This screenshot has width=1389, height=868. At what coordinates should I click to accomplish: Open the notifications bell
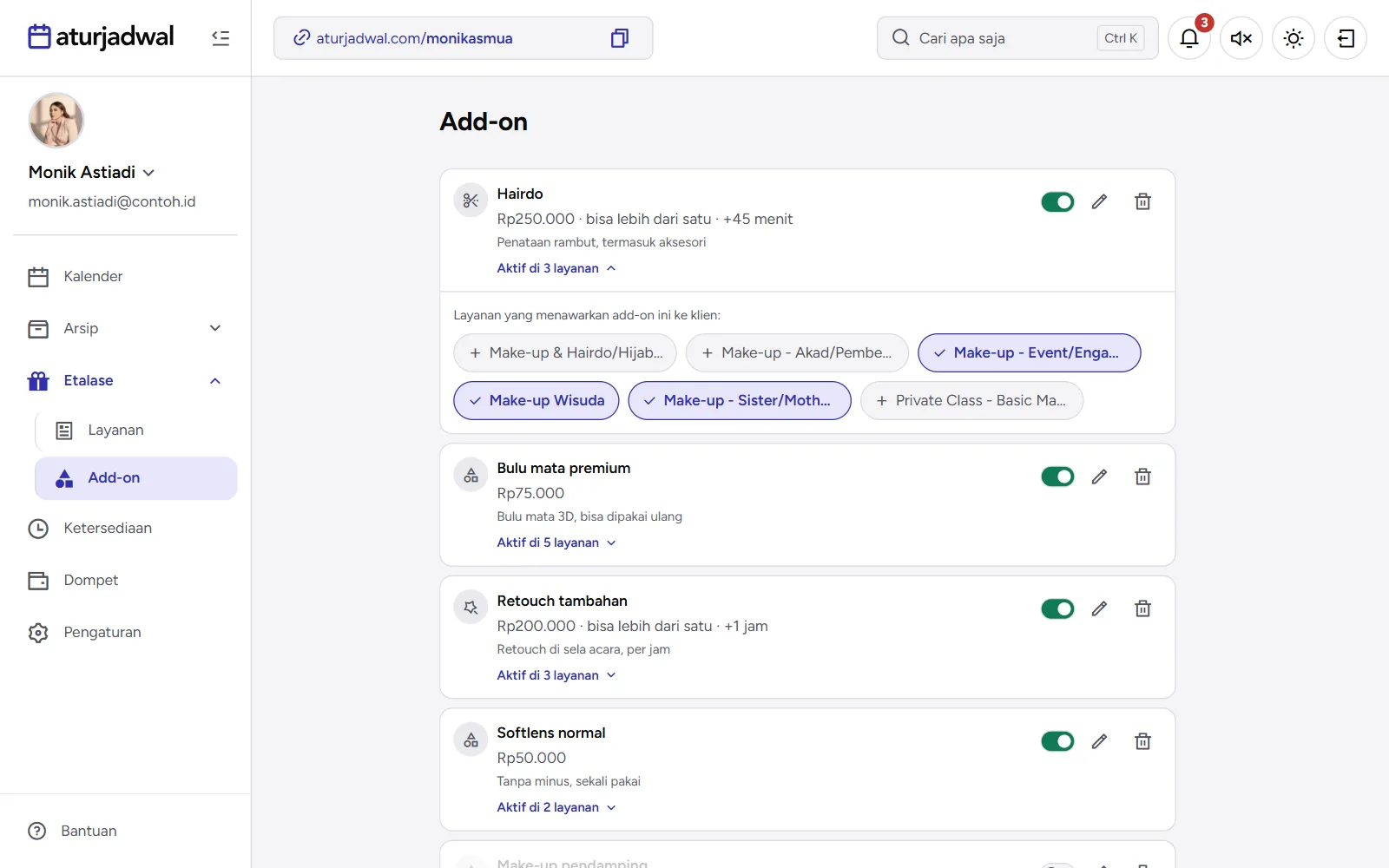[1189, 38]
